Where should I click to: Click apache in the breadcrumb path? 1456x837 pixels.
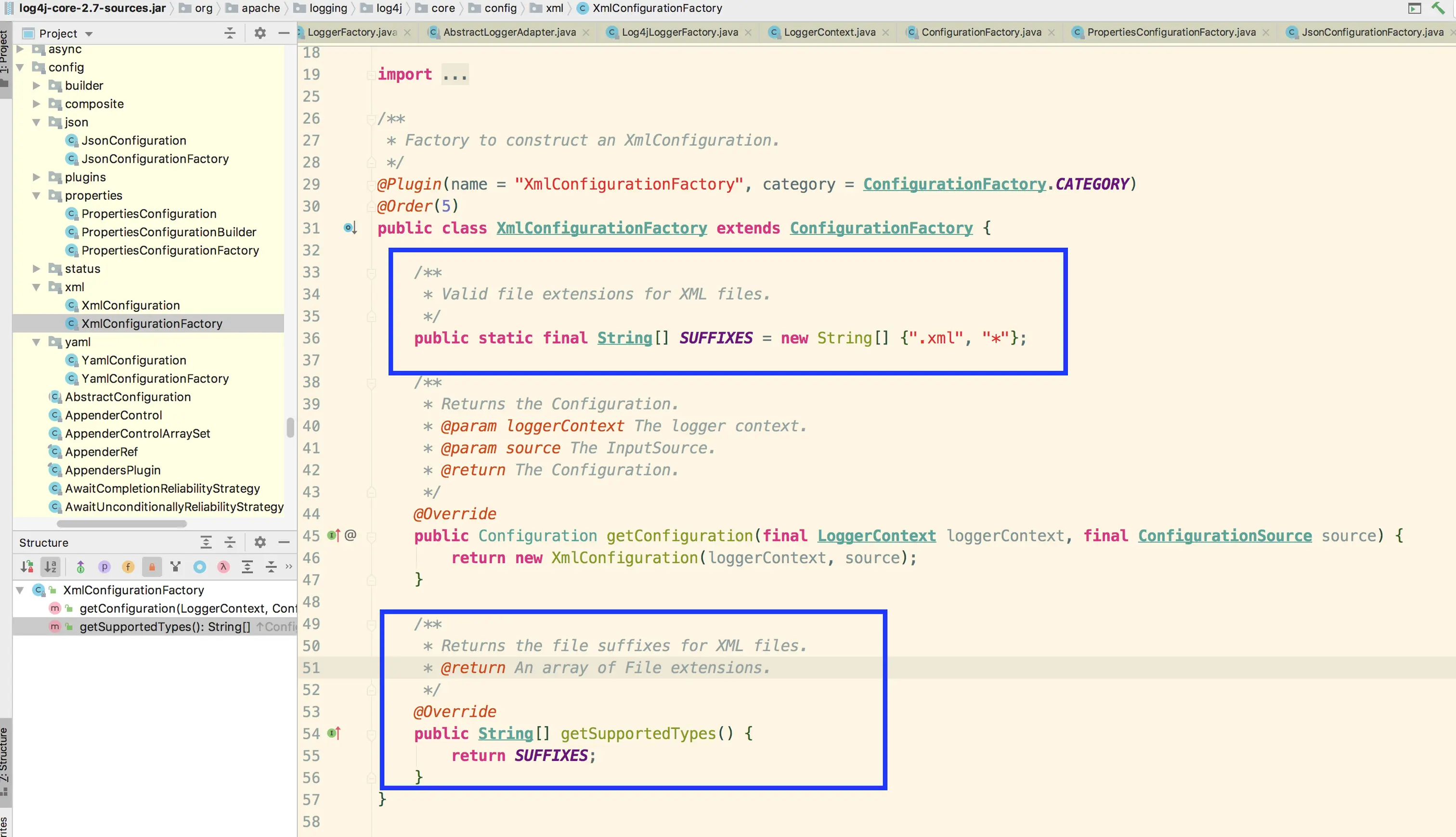(x=260, y=8)
